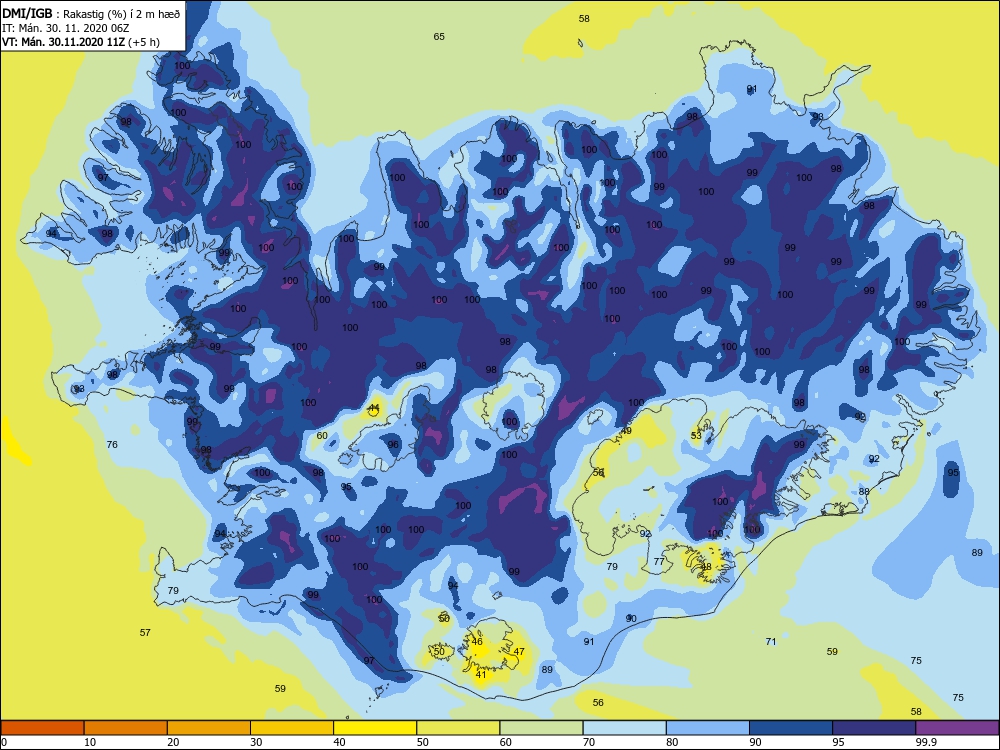
Task: Select the navy 95–99.9 legend swatch
Action: pyautogui.click(x=874, y=728)
